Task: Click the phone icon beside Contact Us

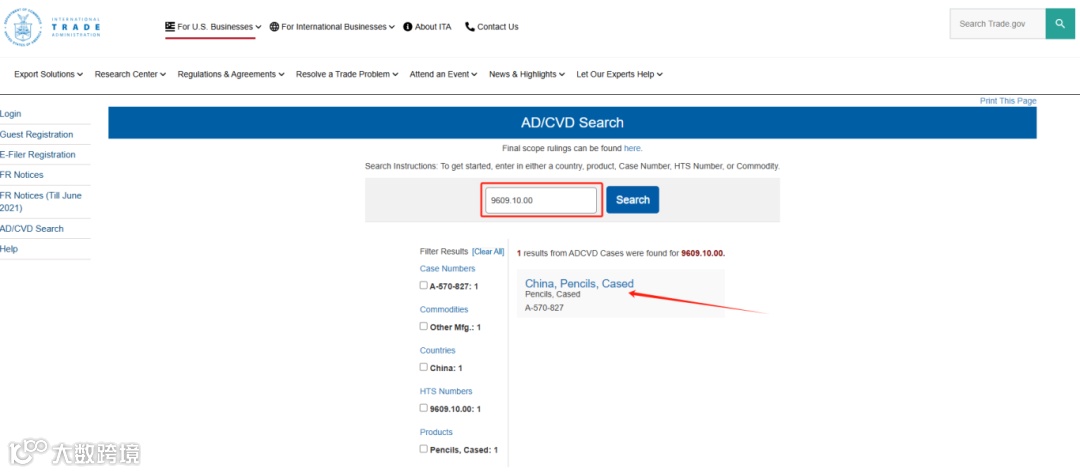Action: click(x=470, y=27)
